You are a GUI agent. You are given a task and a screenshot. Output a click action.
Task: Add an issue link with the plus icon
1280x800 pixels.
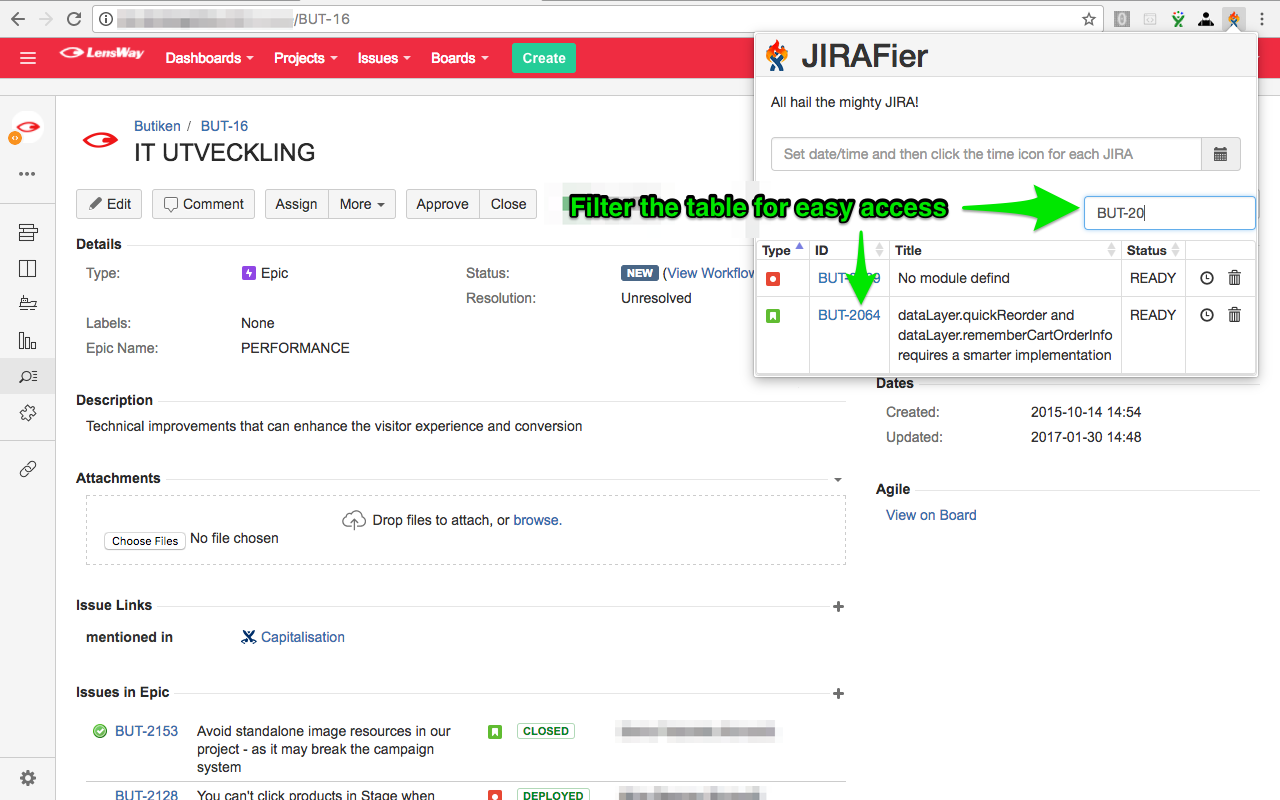pos(838,606)
